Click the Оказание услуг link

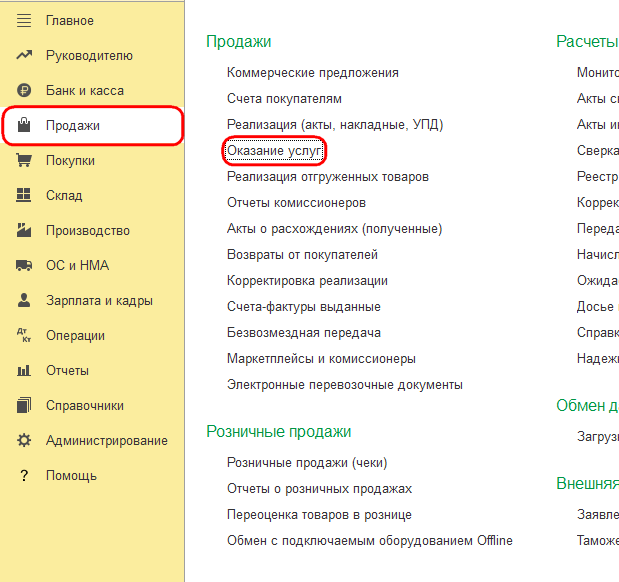pos(274,151)
